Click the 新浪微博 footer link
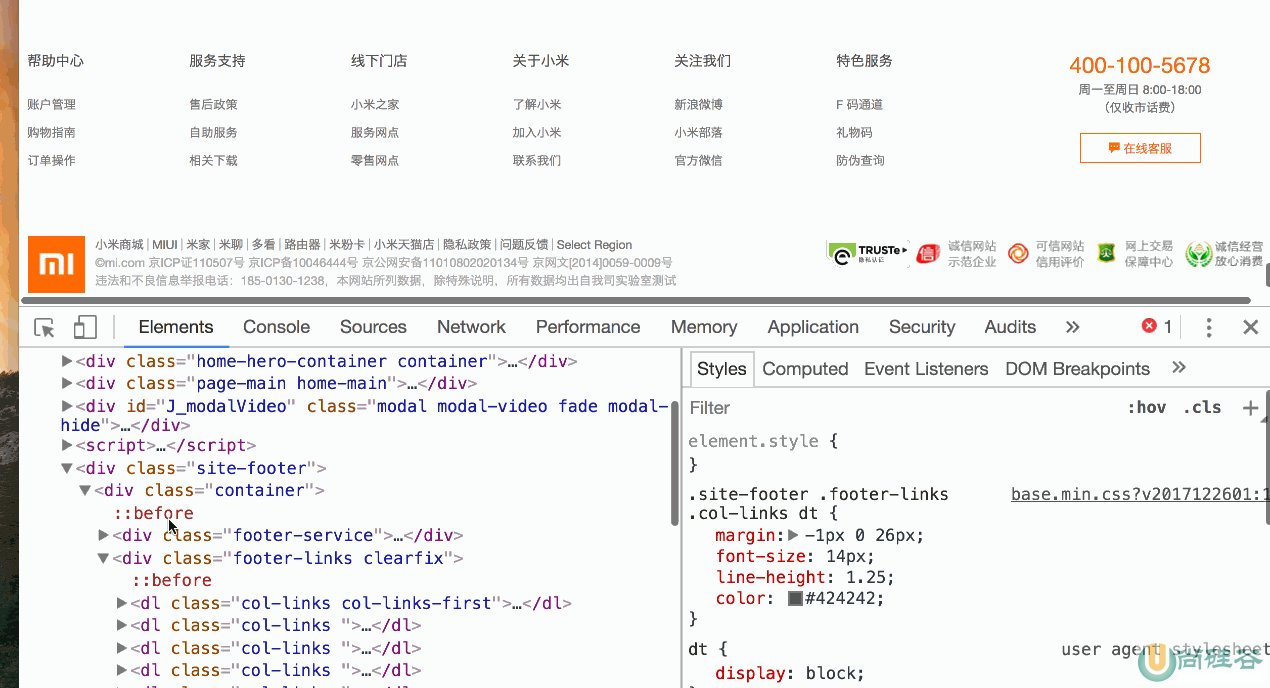 pos(698,104)
